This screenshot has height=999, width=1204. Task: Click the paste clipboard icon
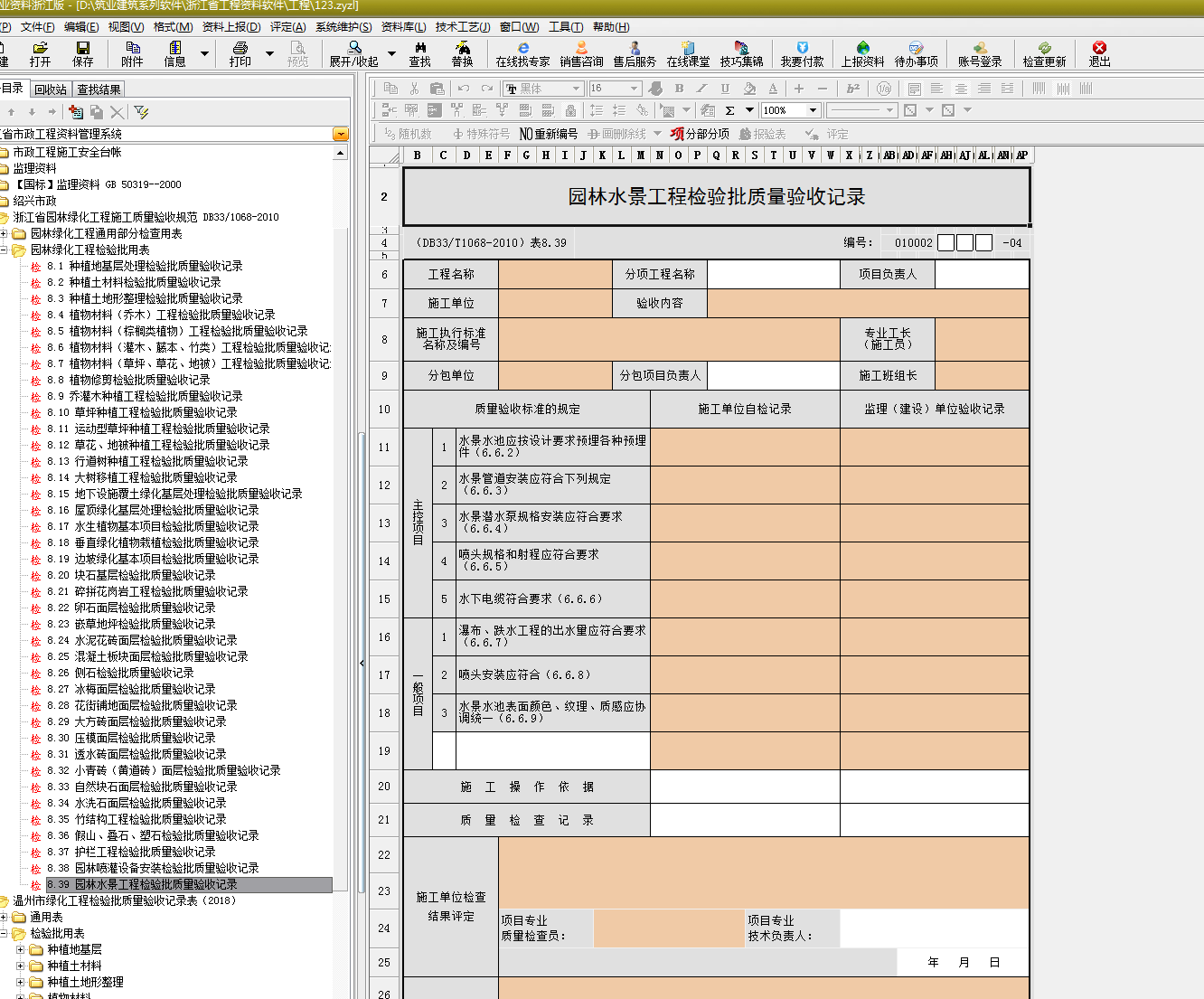(437, 89)
